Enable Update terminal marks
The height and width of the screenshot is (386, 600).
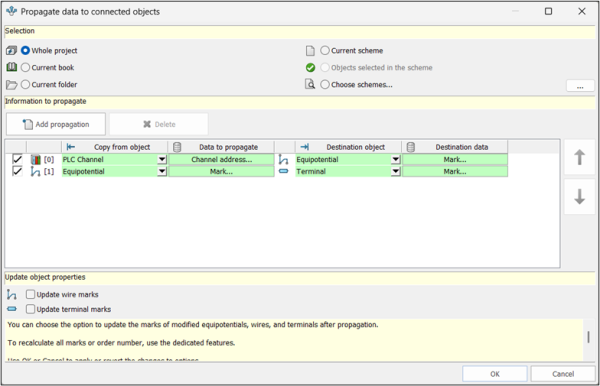[x=30, y=309]
